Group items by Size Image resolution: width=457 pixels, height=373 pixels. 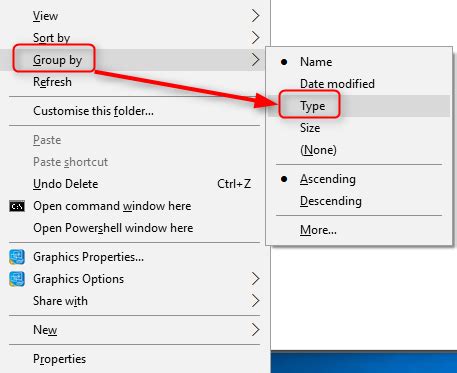359,128
